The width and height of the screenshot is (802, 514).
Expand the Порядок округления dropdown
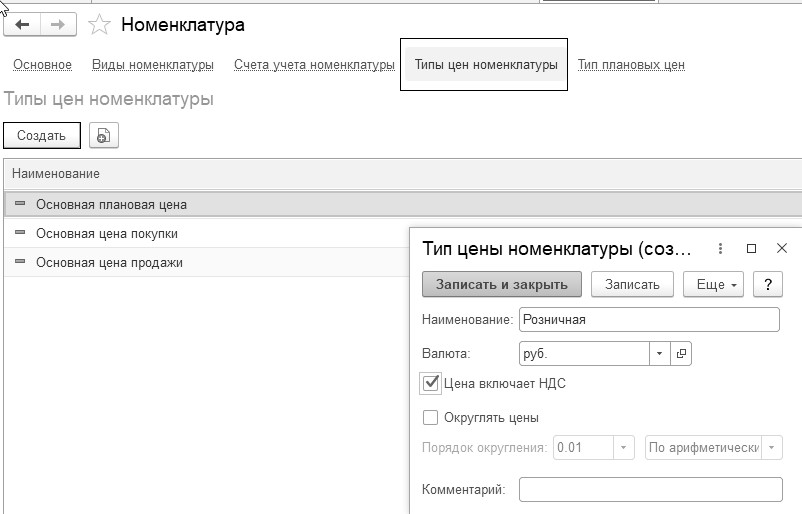click(625, 447)
